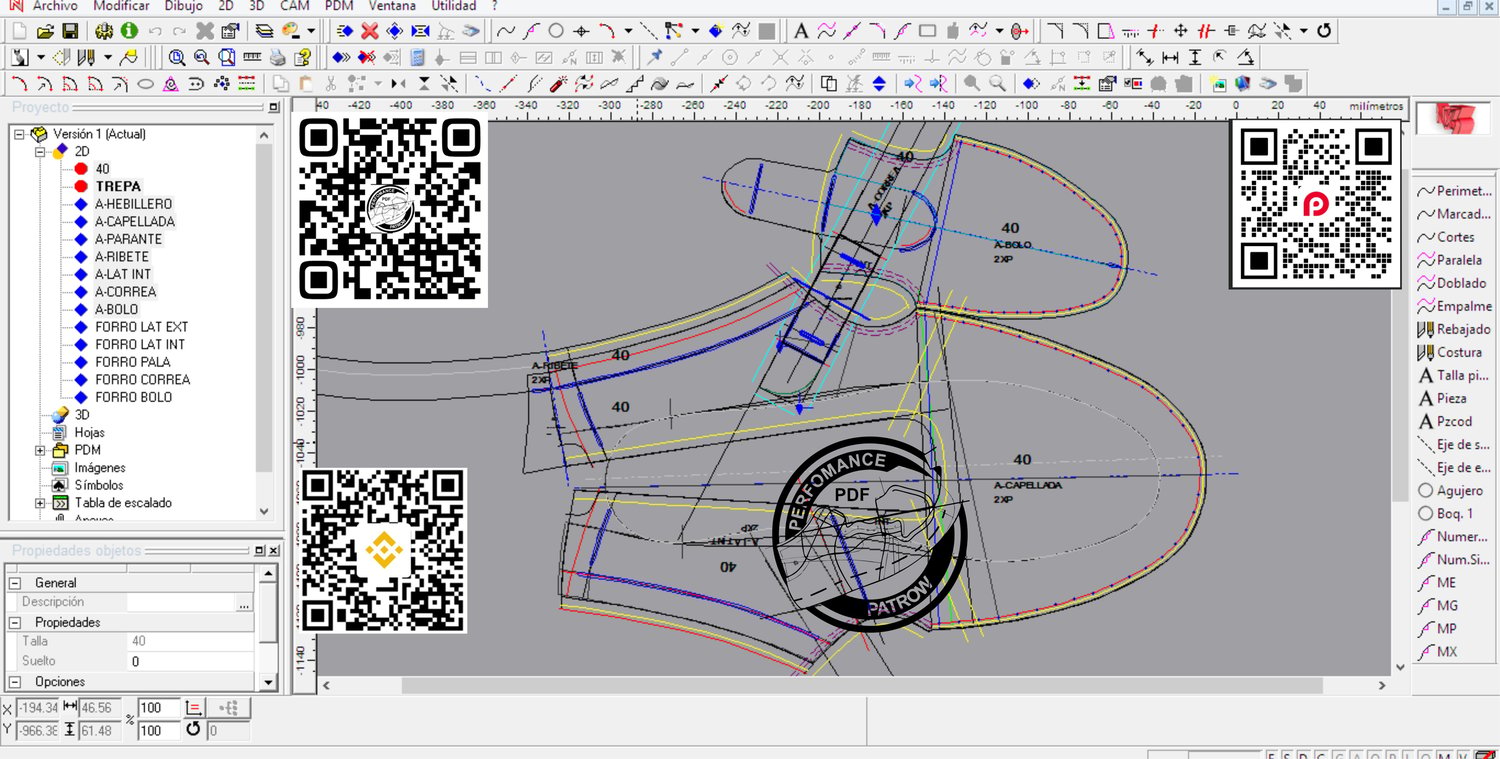Collapse the 2D tree node
Screen dimensions: 1500x759
click(41, 151)
